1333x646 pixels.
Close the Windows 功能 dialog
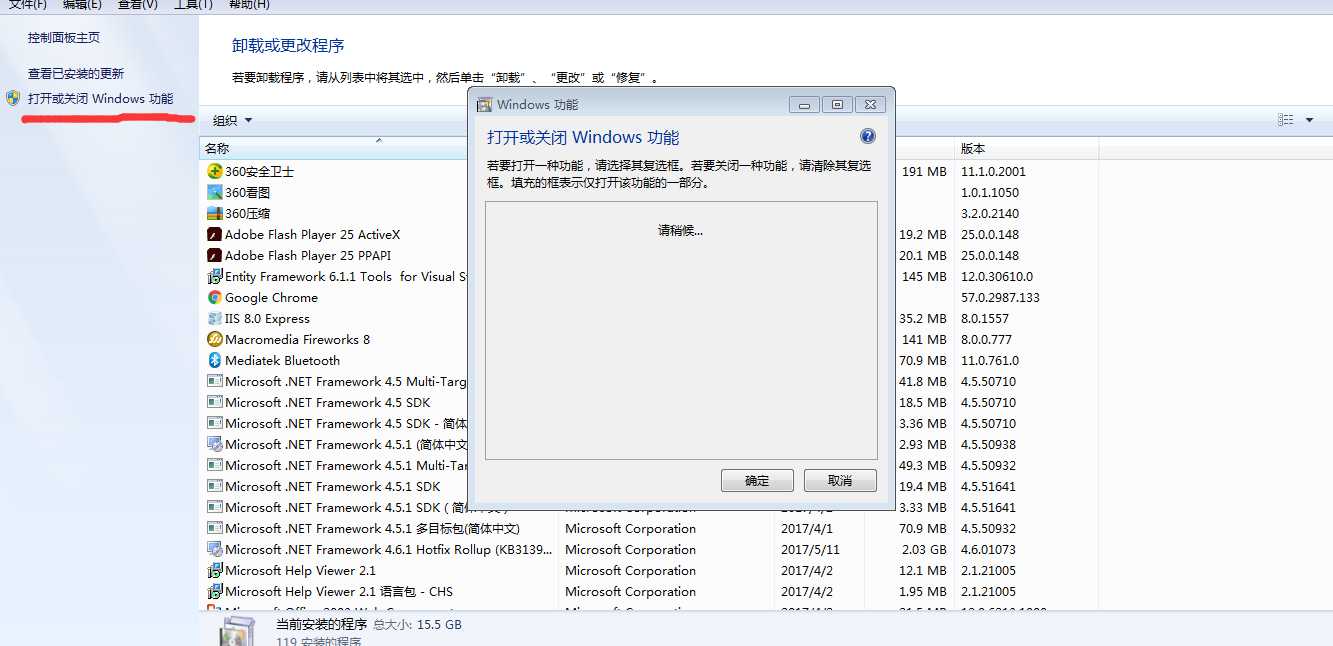tap(871, 104)
